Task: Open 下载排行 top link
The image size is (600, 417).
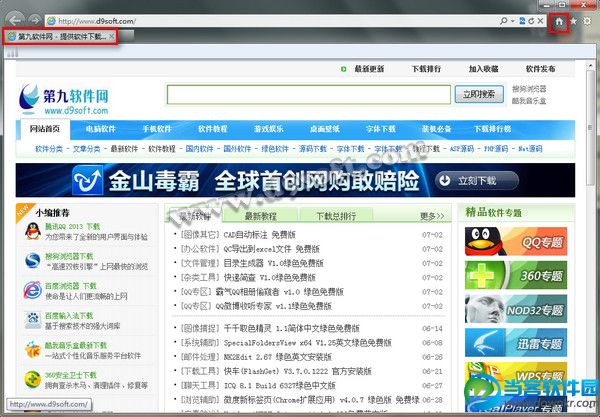Action: coord(426,69)
